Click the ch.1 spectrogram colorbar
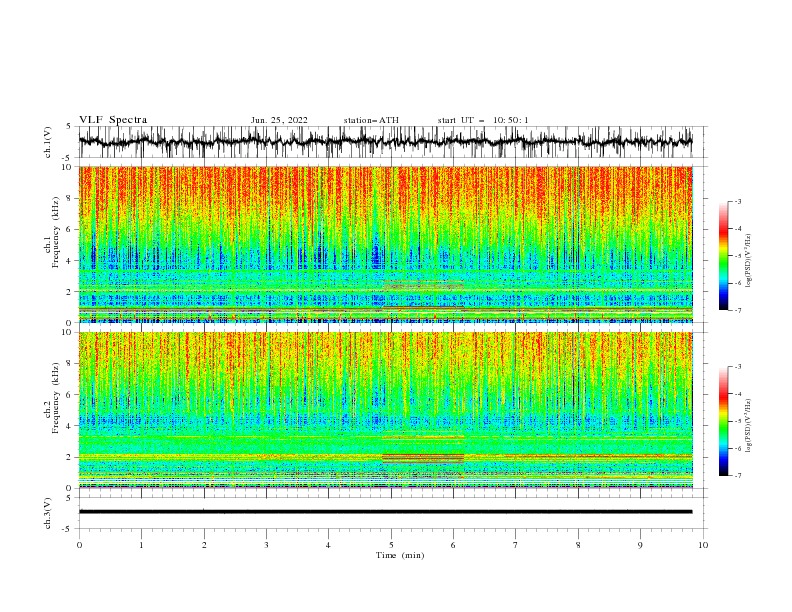792x612 pixels. [723, 256]
